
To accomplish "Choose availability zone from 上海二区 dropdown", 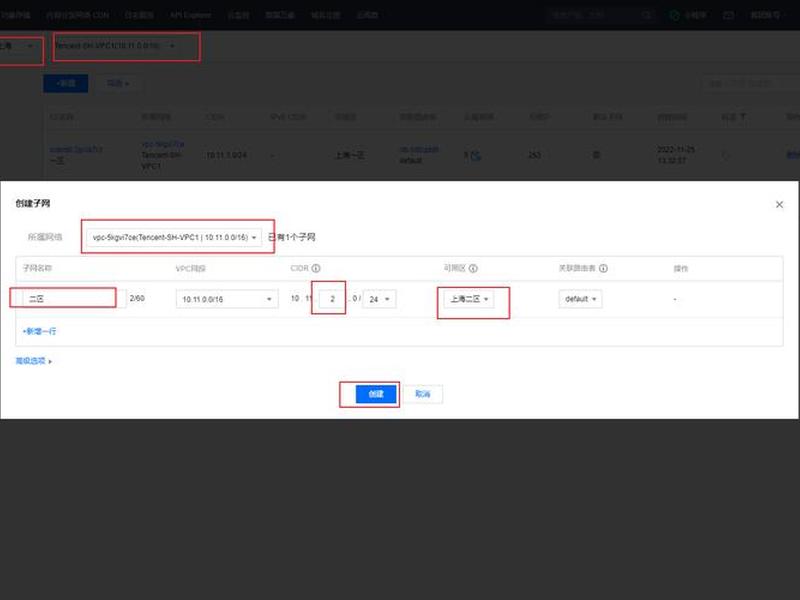I will 469,299.
